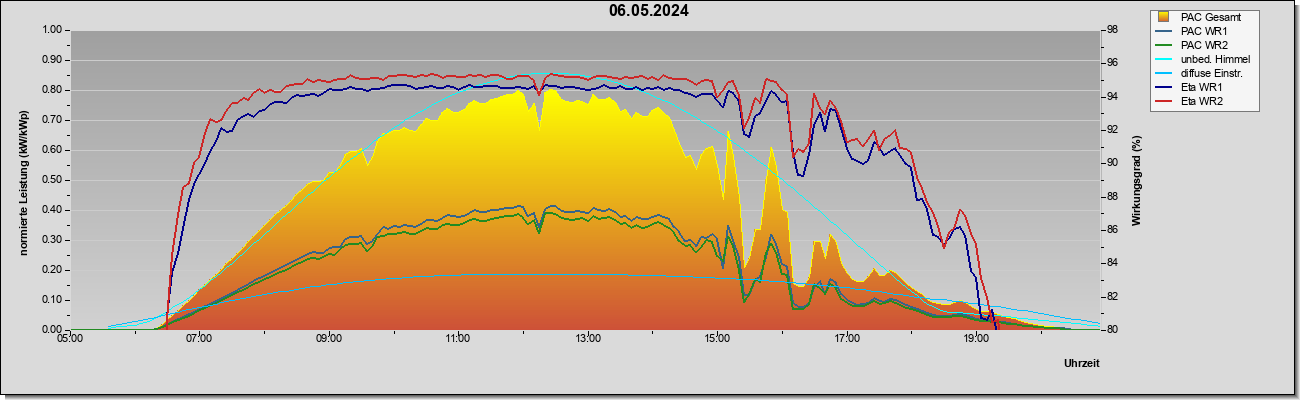
Task: Click the Wirkungsgrad (%) axis title
Action: (1137, 180)
